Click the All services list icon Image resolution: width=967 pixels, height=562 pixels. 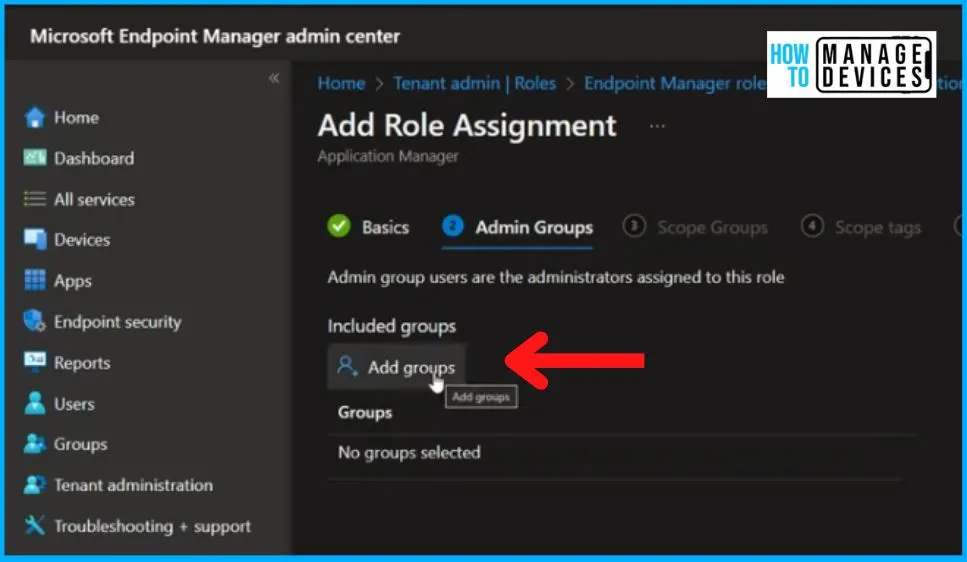(35, 199)
